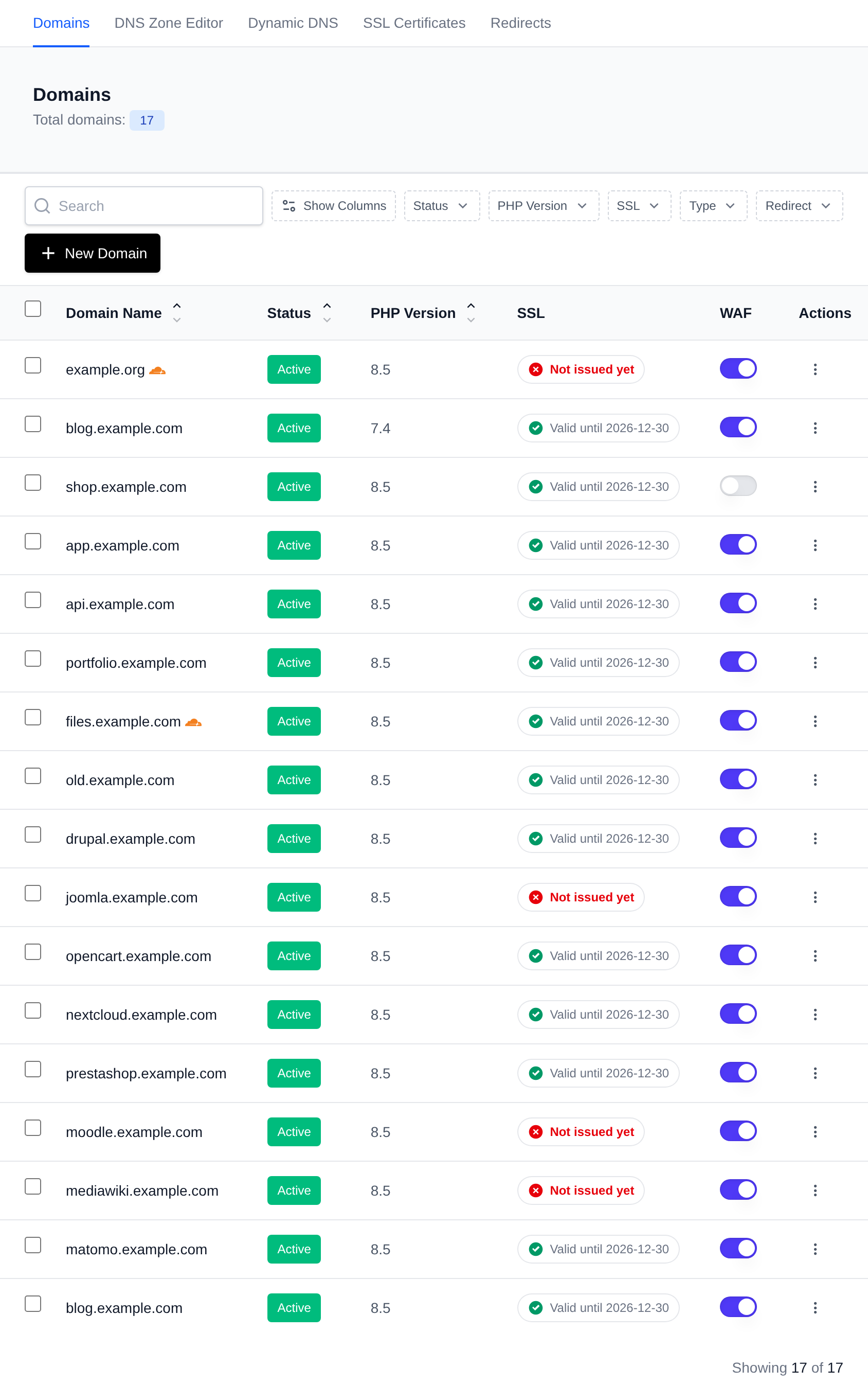
Task: Check the select-all checkbox in table header
Action: (x=33, y=309)
